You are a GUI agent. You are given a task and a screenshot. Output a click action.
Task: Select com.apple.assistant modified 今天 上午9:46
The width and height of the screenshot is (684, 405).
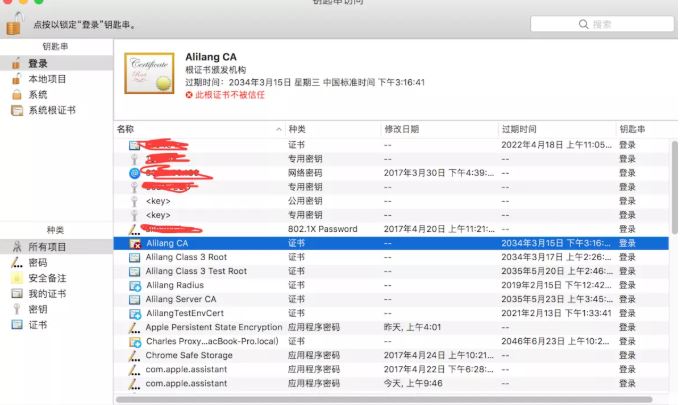[391, 383]
